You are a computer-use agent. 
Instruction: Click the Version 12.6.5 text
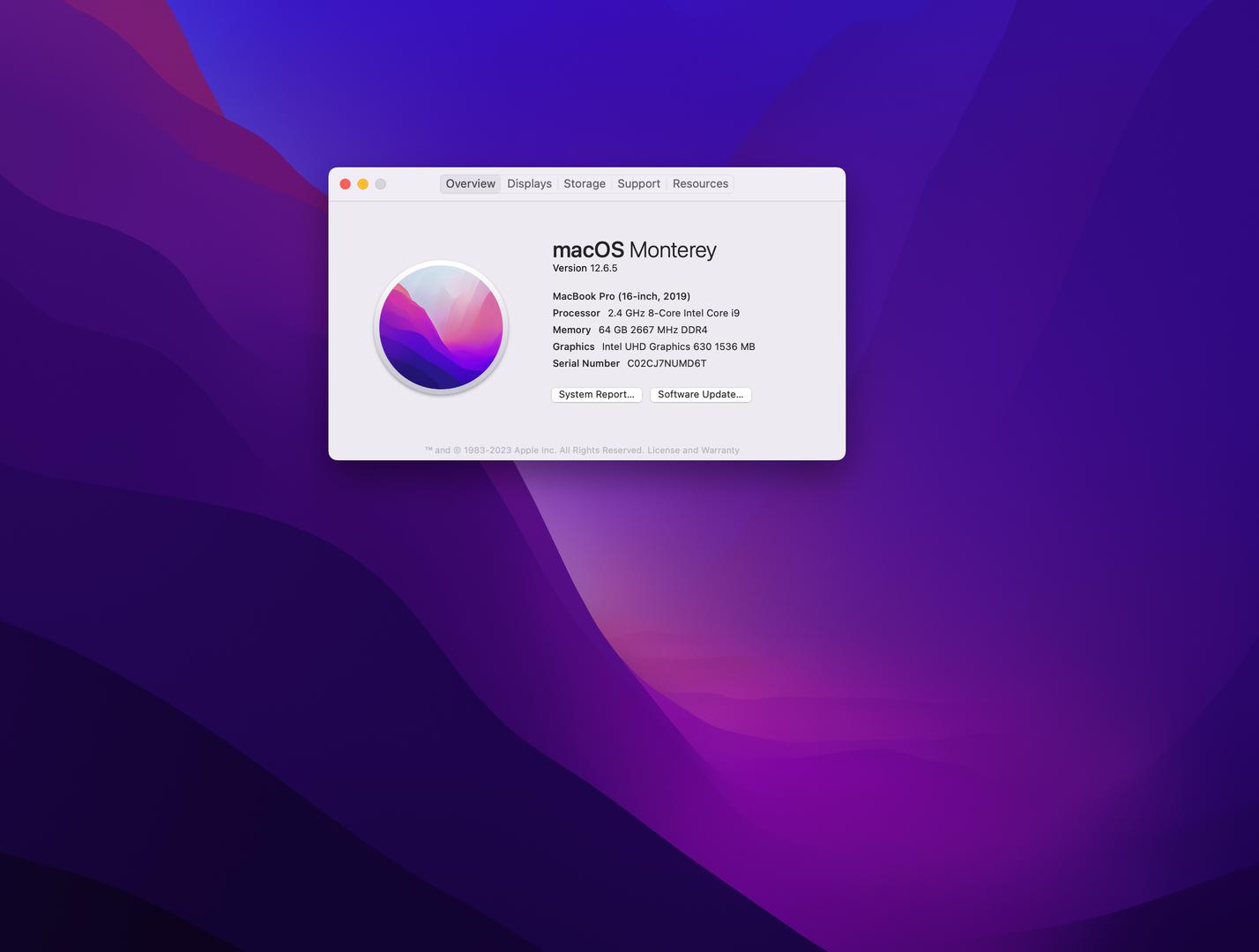coord(585,268)
